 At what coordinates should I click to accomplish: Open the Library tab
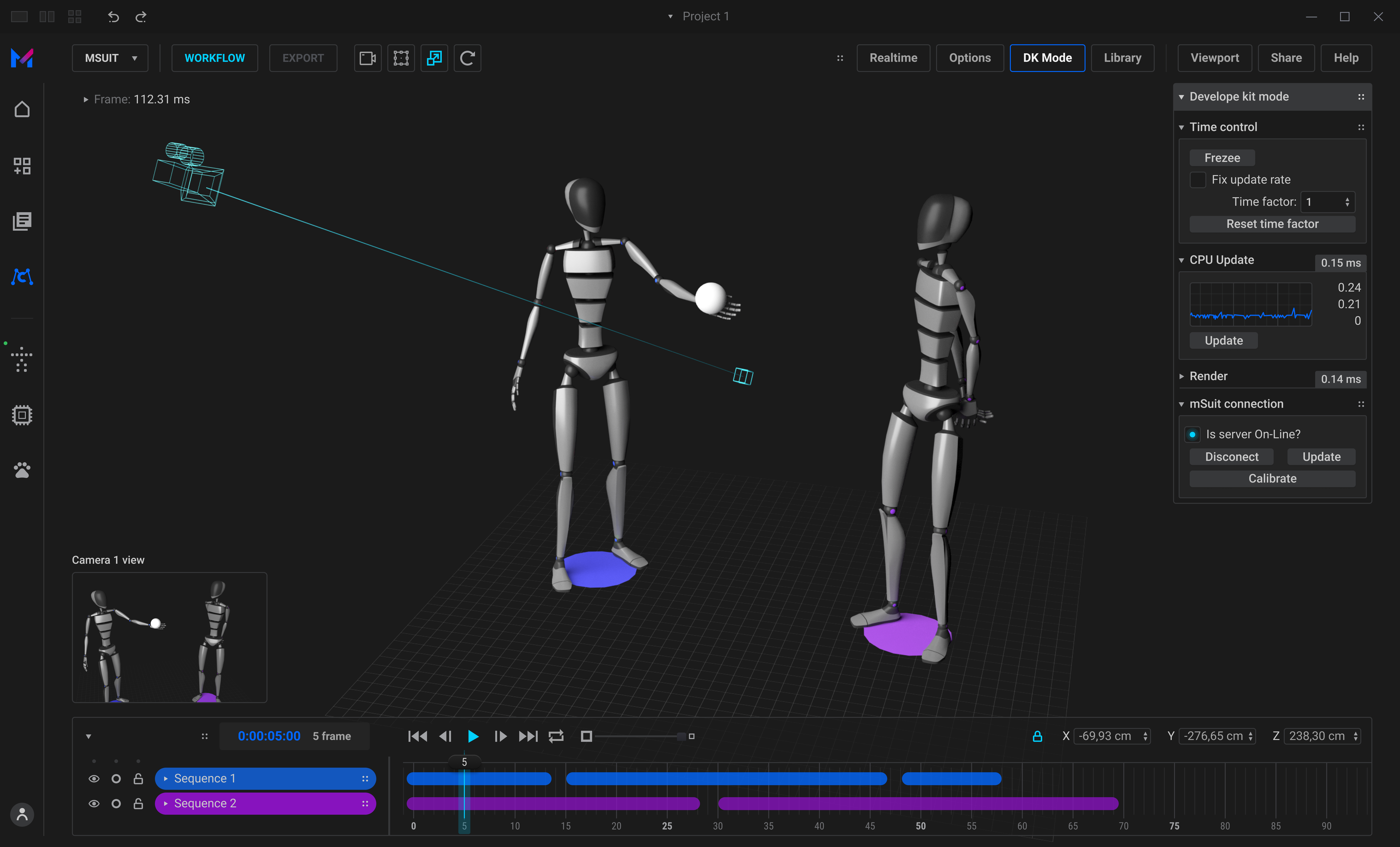(x=1122, y=58)
